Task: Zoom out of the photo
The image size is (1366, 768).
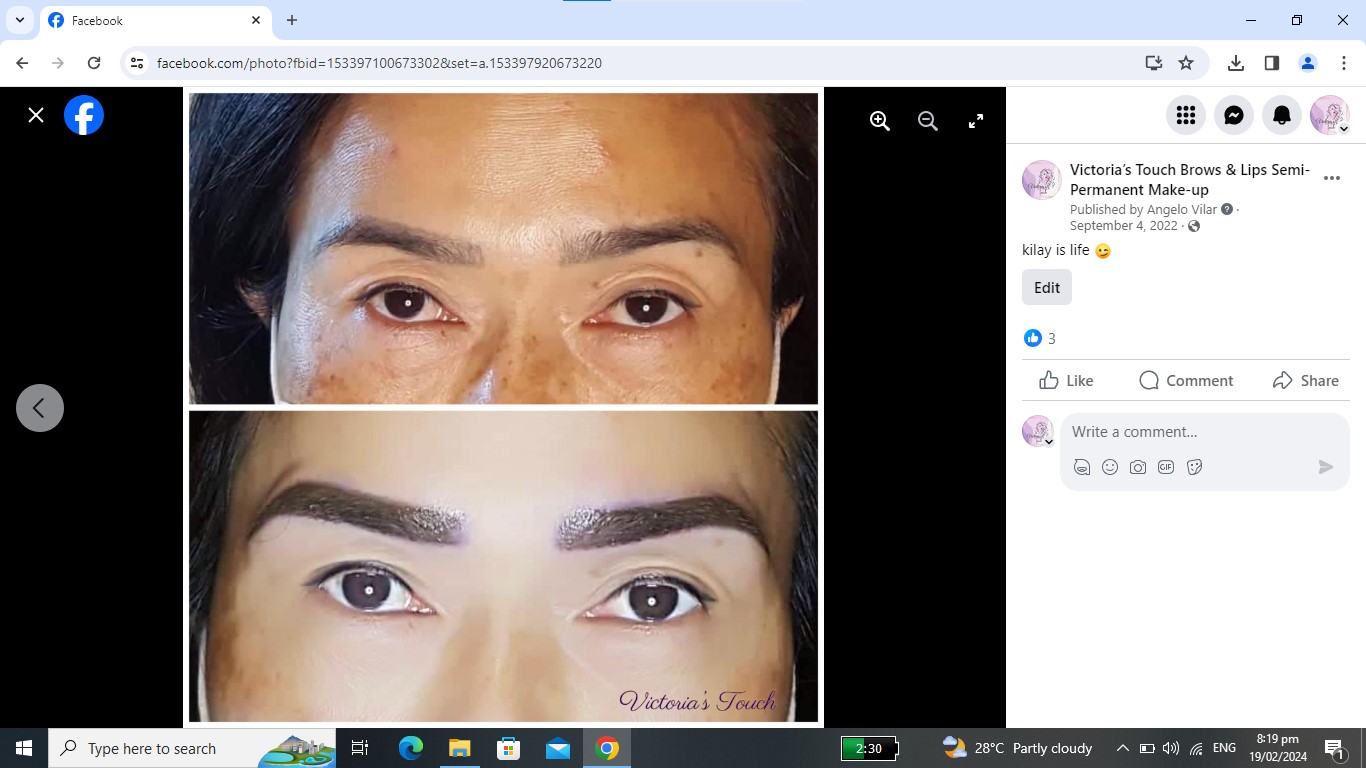Action: 928,121
